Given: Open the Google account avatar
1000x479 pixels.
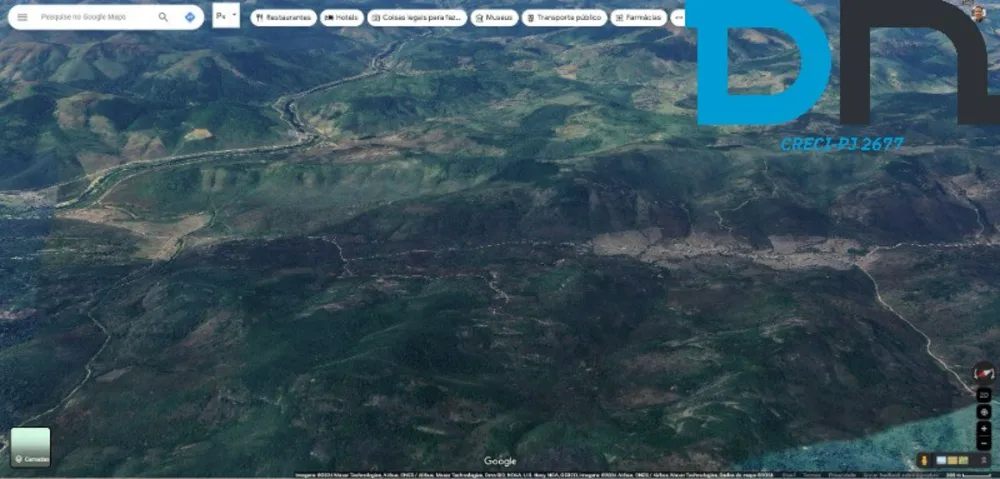Looking at the screenshot, I should click(x=978, y=13).
